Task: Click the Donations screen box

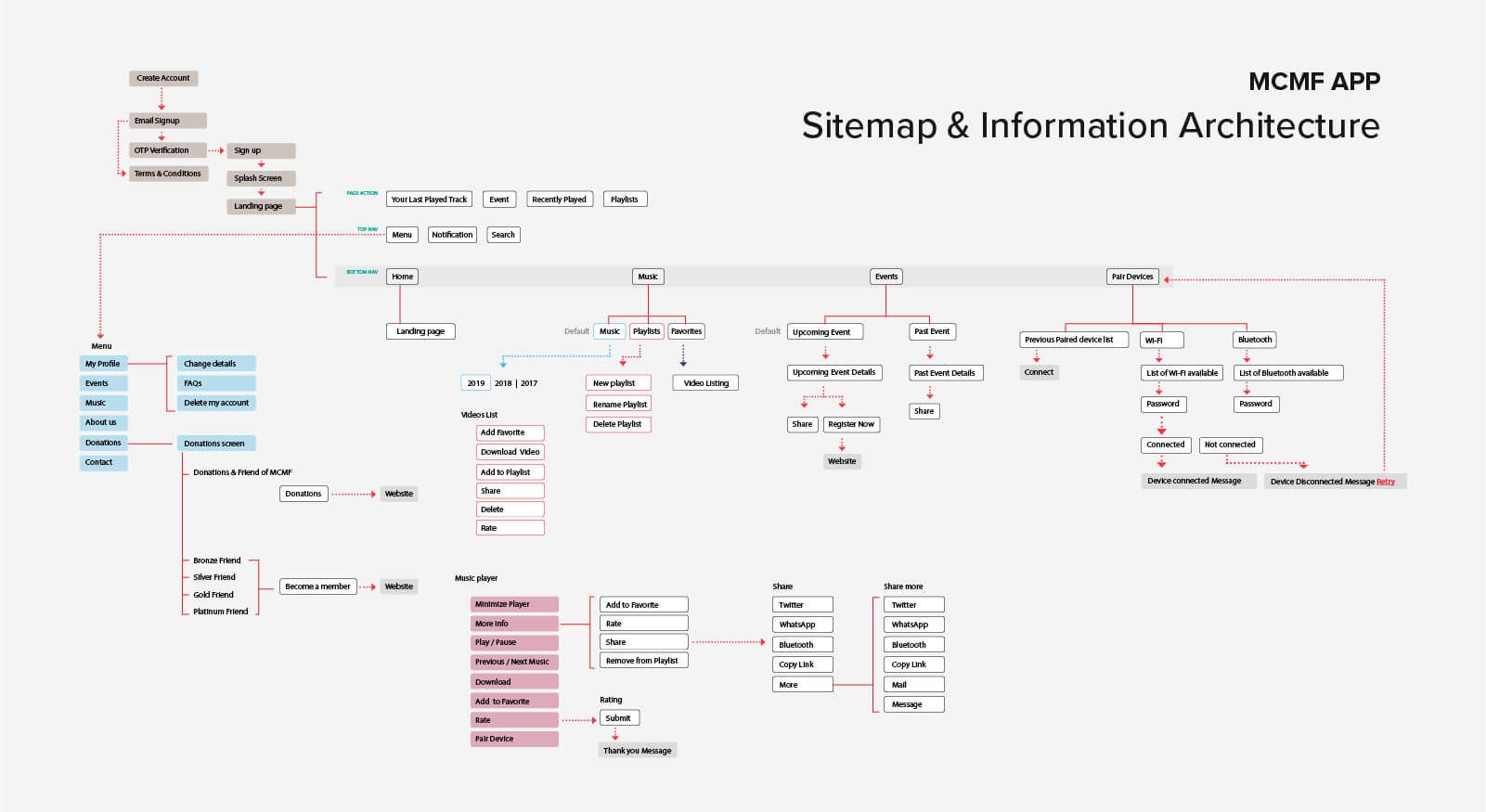Action: [x=216, y=444]
